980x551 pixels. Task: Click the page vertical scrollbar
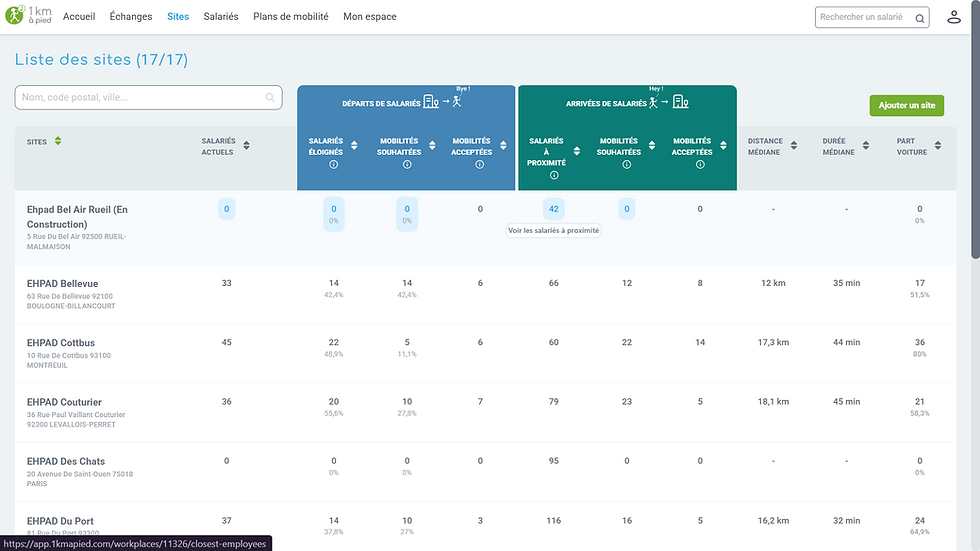click(x=975, y=128)
